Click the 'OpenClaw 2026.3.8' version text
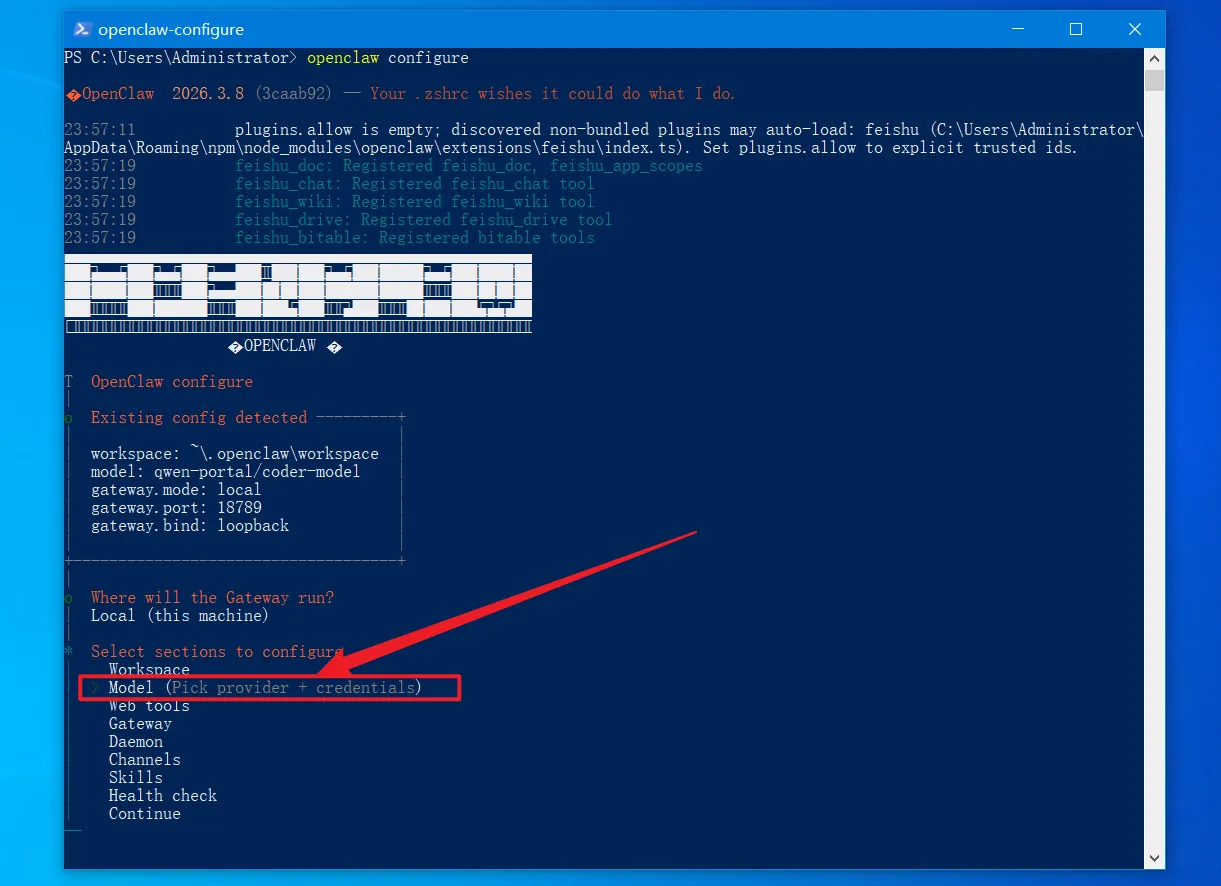 (x=163, y=93)
